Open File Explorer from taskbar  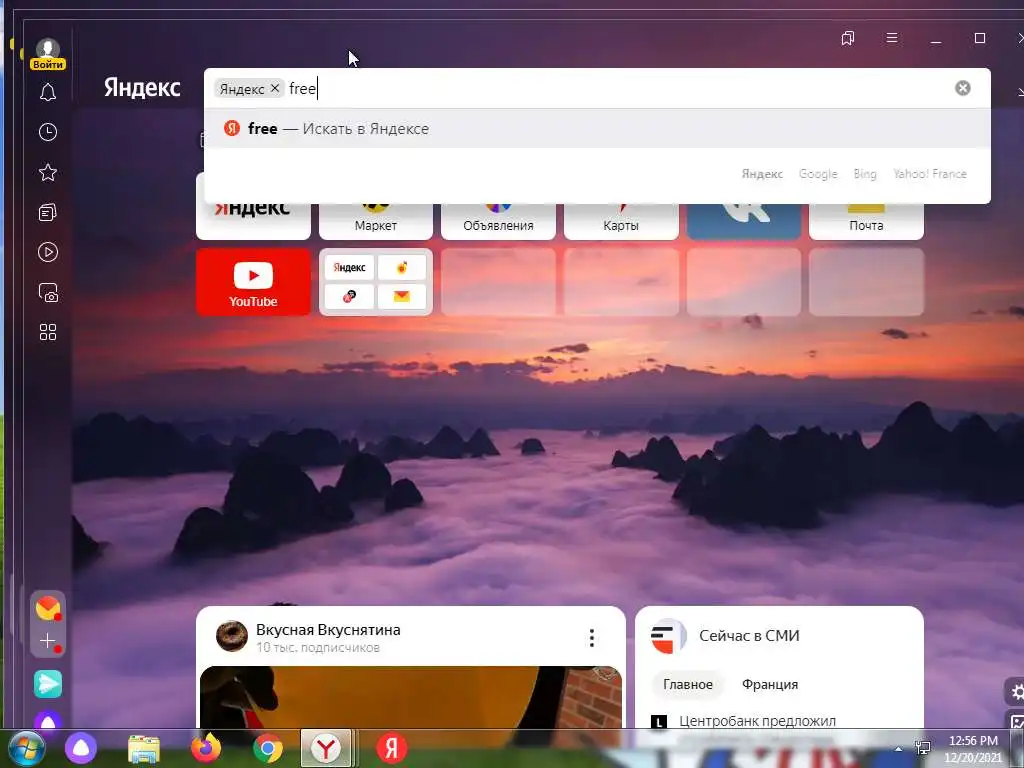tap(144, 748)
